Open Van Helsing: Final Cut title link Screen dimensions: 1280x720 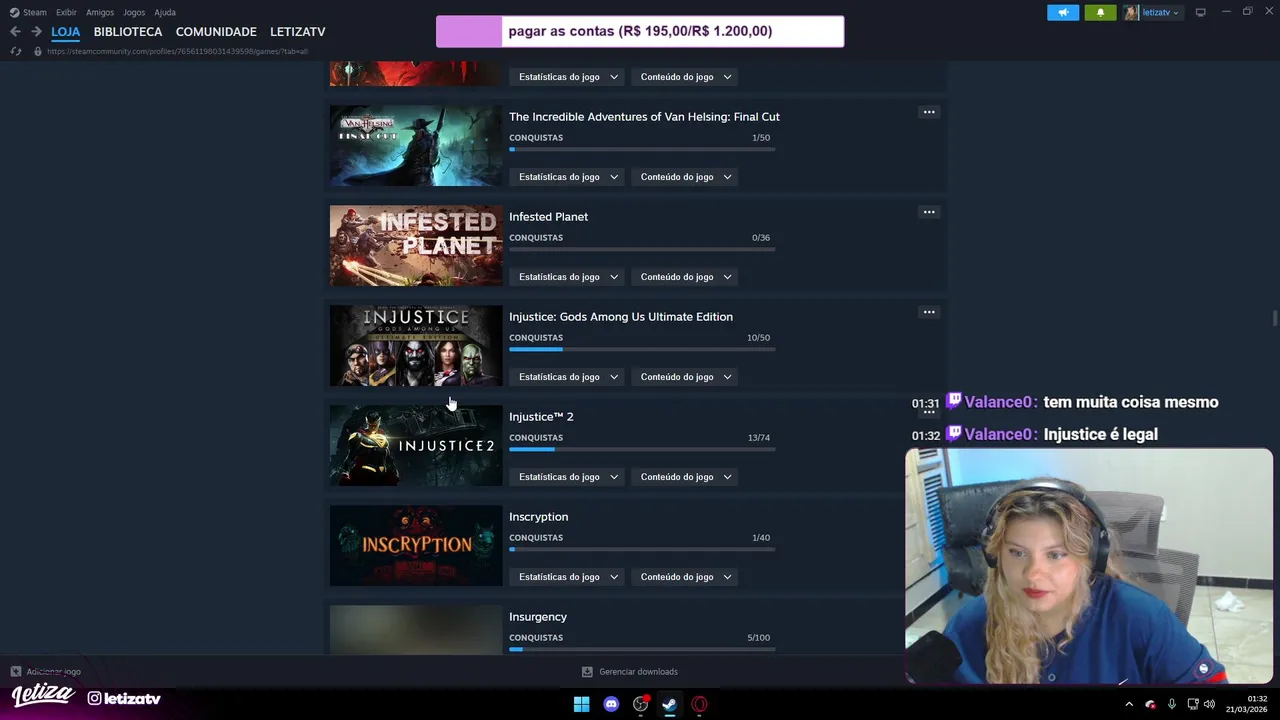[644, 117]
